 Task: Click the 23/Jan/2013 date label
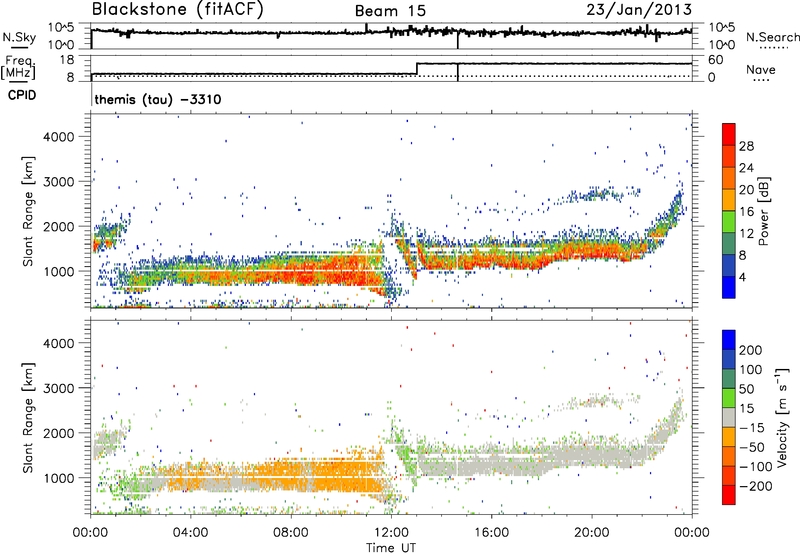tap(639, 10)
